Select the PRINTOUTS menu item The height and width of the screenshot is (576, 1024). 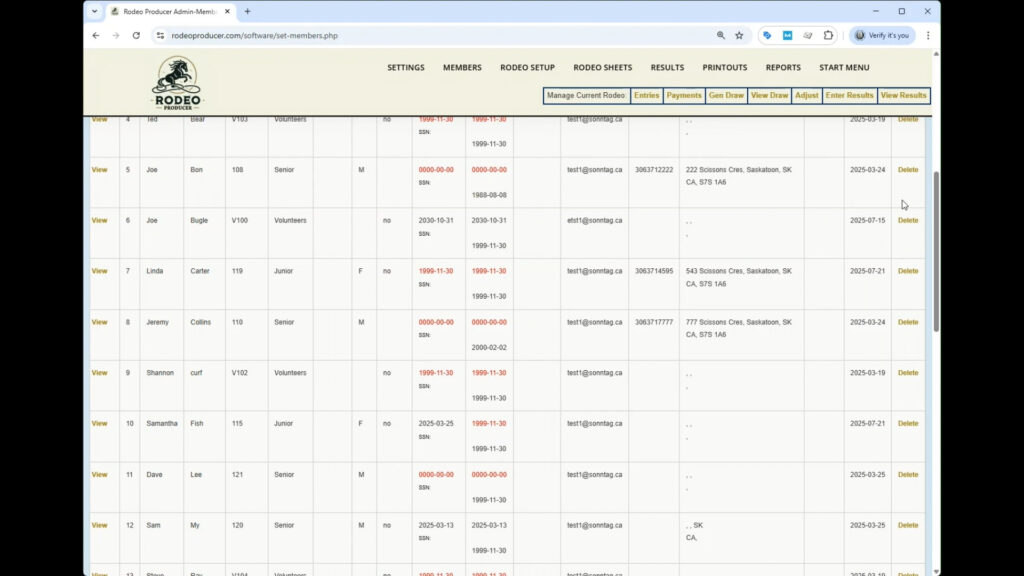pyautogui.click(x=724, y=68)
